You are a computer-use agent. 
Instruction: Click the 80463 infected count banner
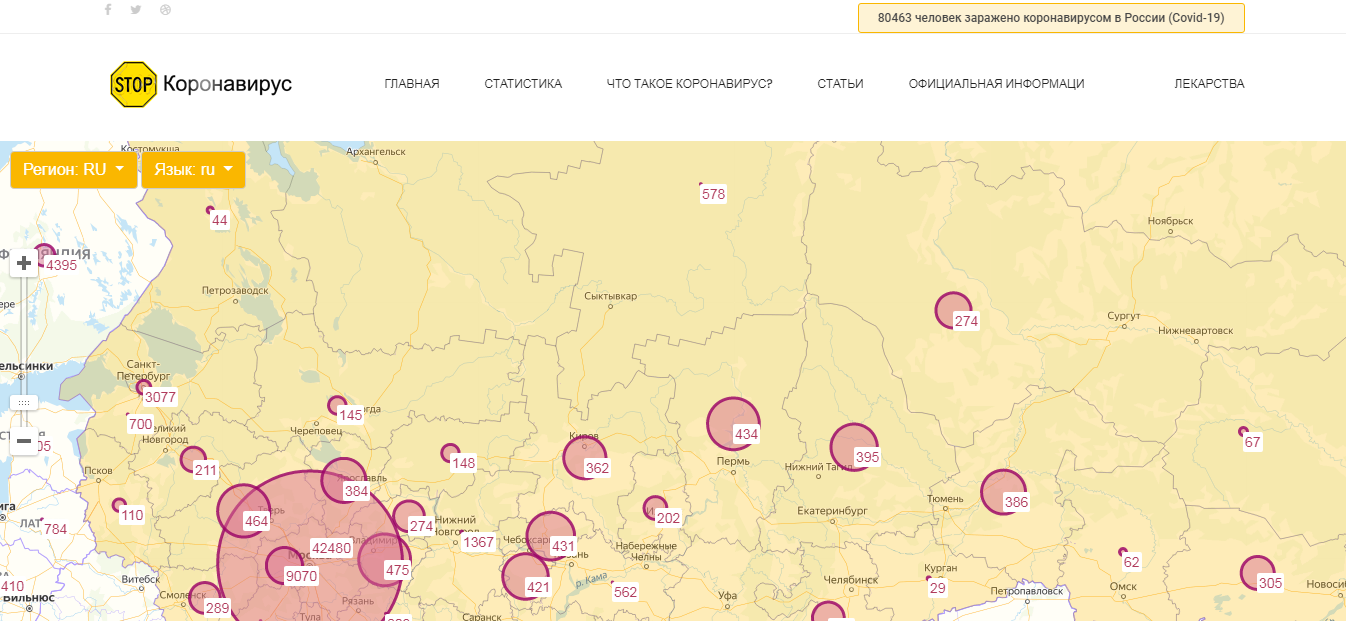(1051, 18)
